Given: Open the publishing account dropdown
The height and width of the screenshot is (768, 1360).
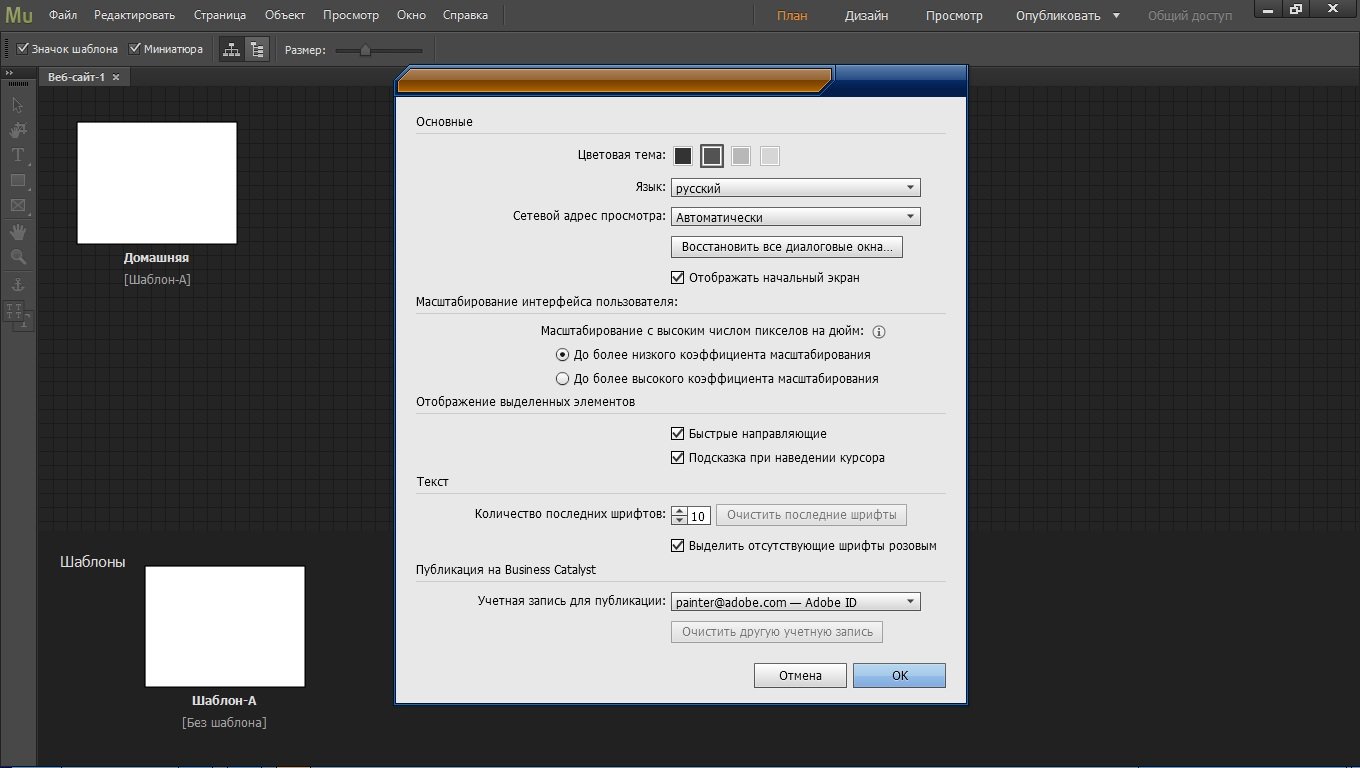Looking at the screenshot, I should pyautogui.click(x=795, y=602).
